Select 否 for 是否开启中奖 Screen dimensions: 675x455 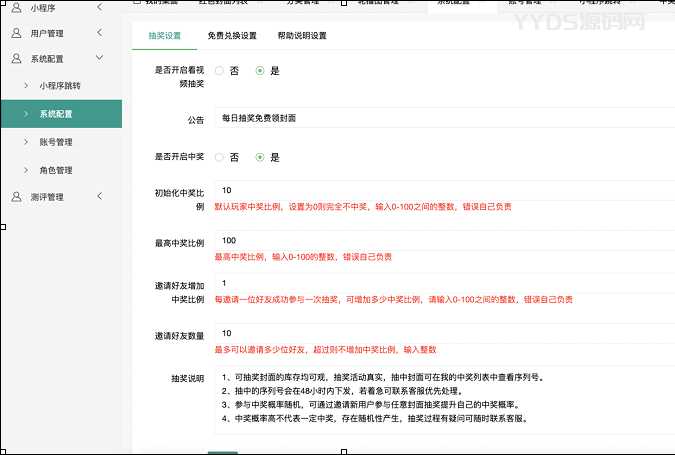[x=220, y=157]
